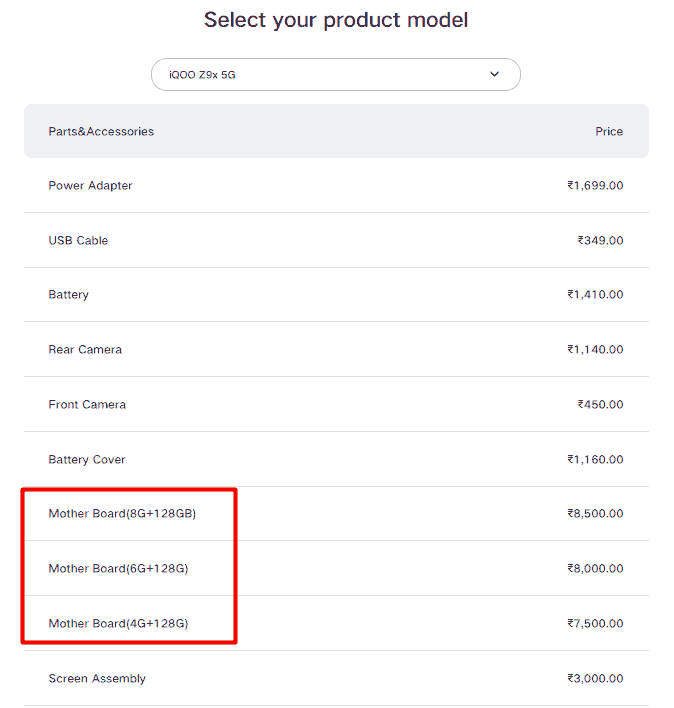Click the ₹7,500.00 price value
Viewport: 674px width, 708px height.
[x=594, y=624]
